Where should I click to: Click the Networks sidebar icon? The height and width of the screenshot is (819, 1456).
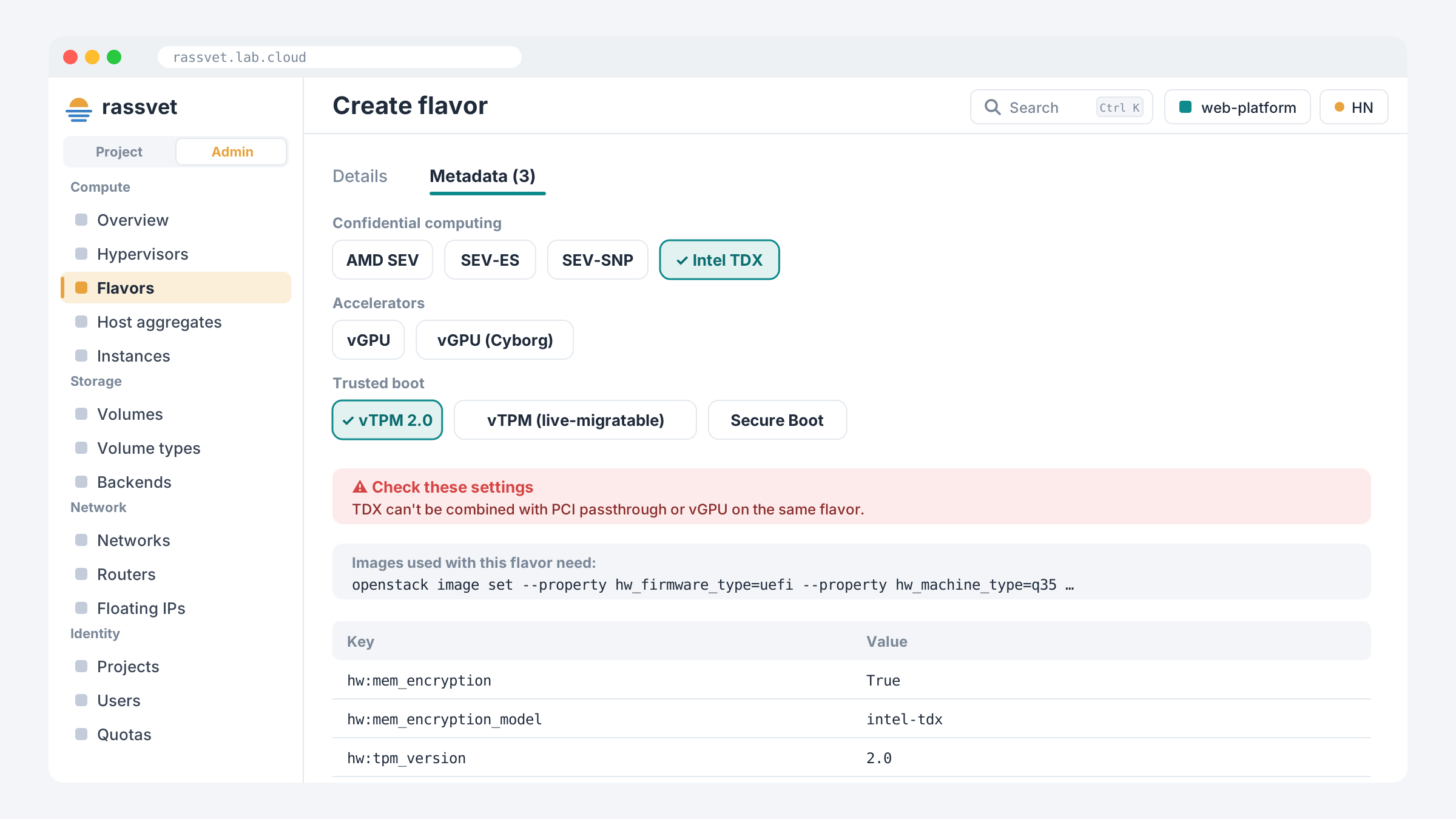81,540
